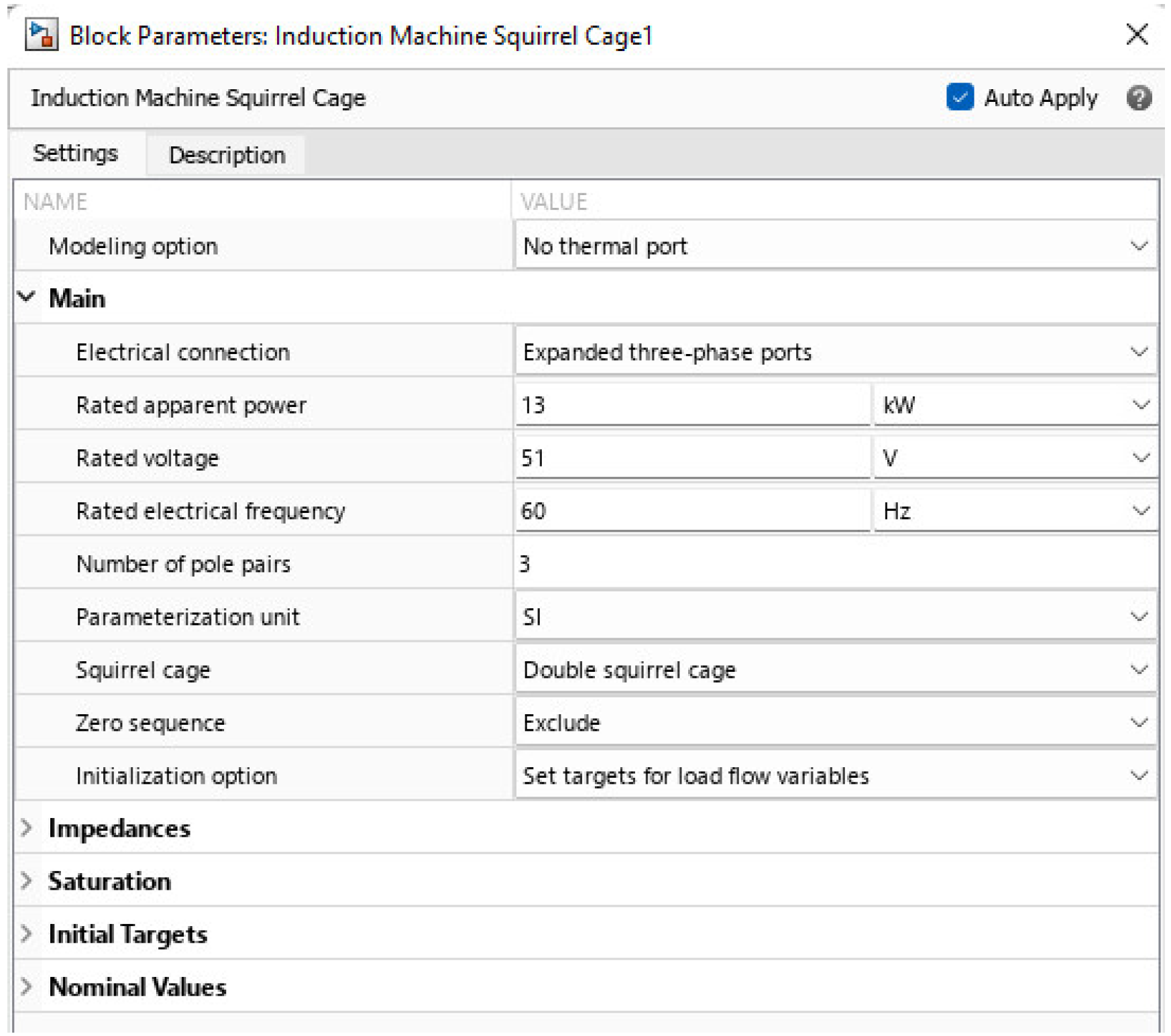This screenshot has height=1036, width=1171.
Task: Open the Squirrel cage dropdown
Action: tap(836, 670)
